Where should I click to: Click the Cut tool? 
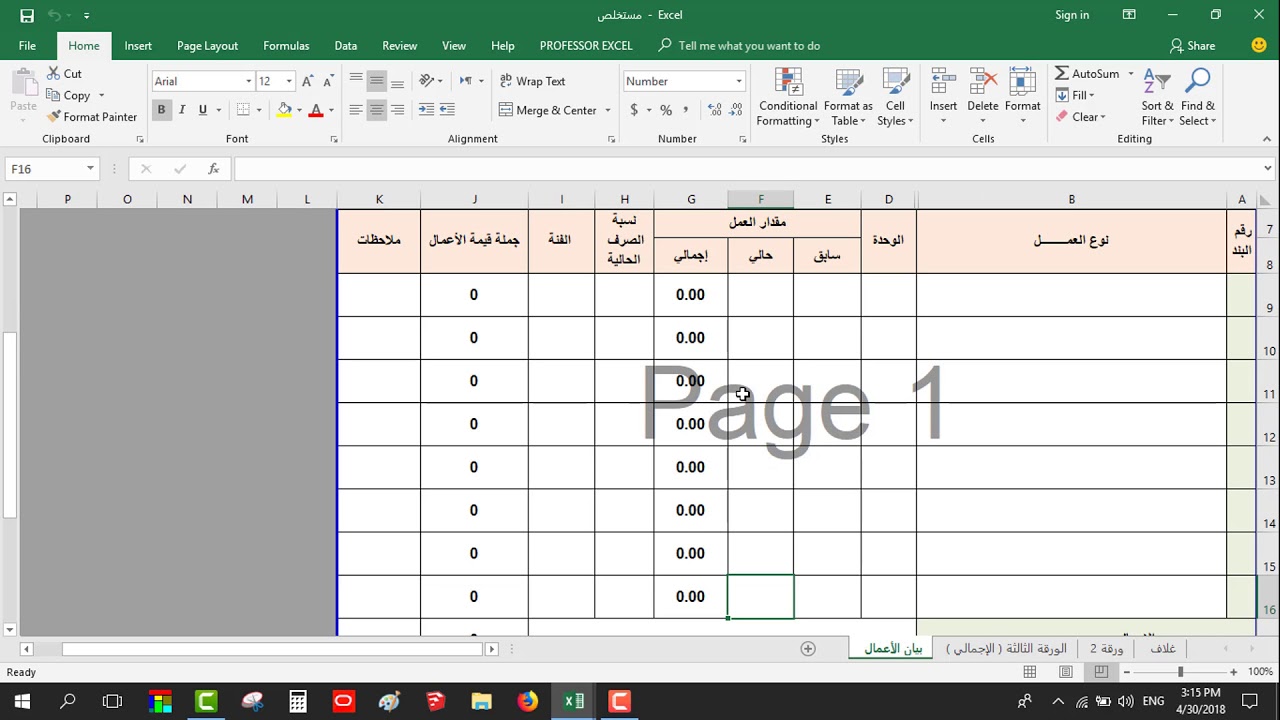click(x=65, y=74)
